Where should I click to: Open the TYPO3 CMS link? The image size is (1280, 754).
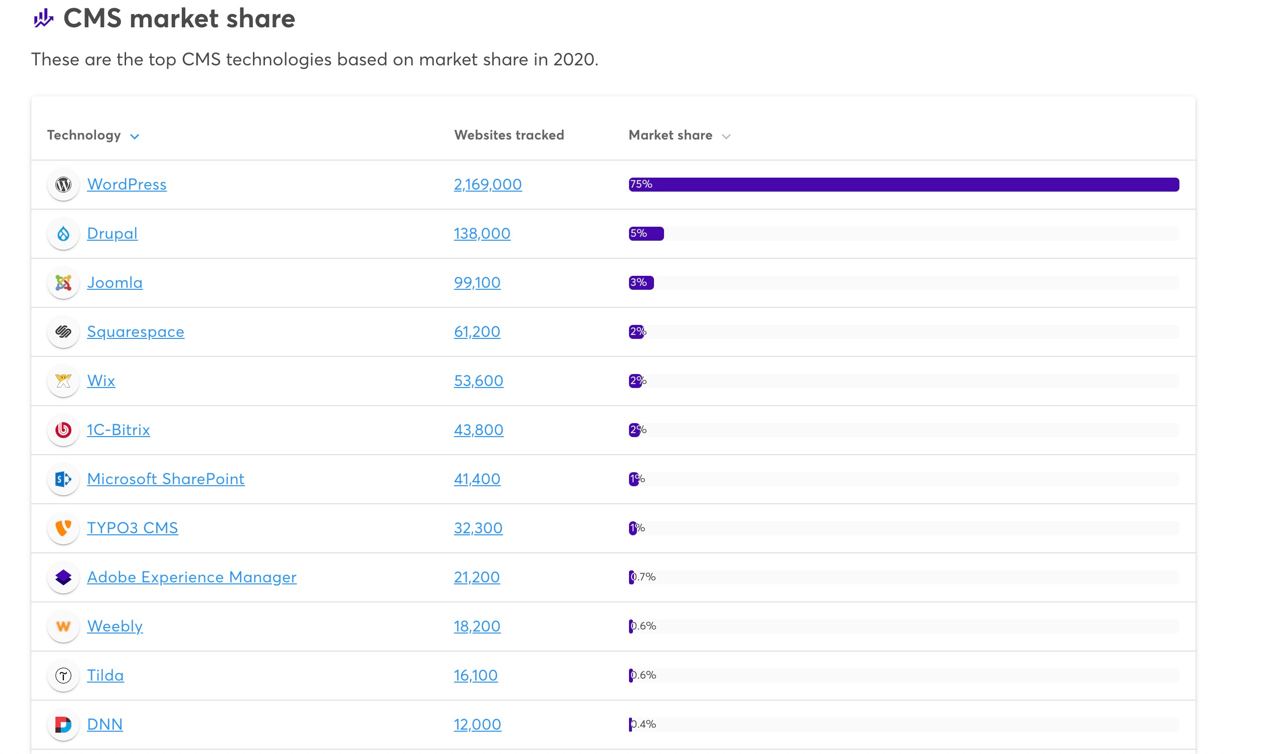(132, 527)
